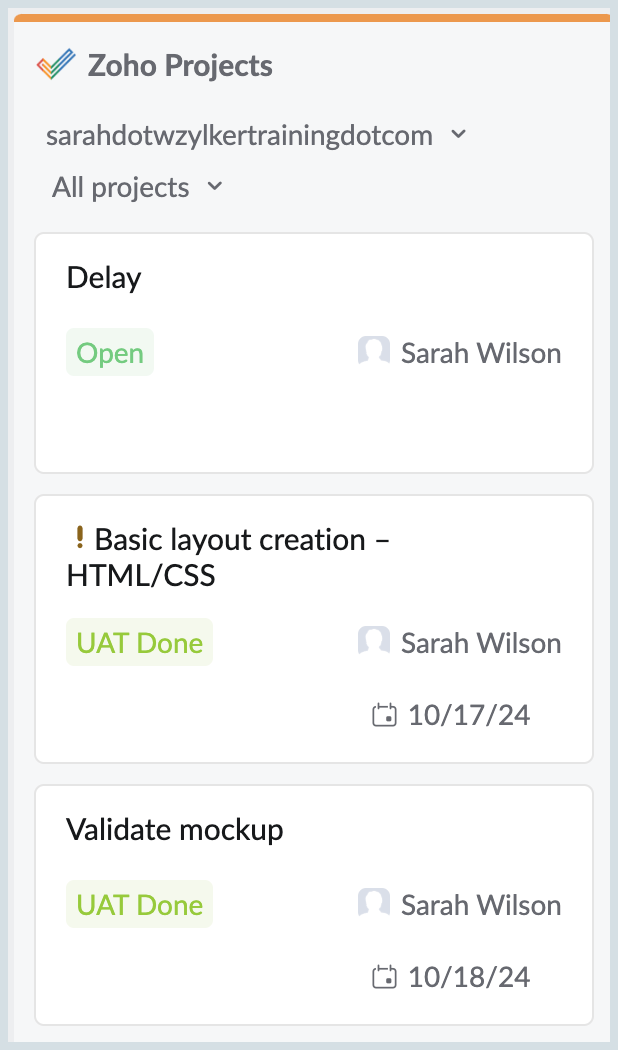The width and height of the screenshot is (618, 1050).
Task: Click UAT Done status on Validate mockup card
Action: (140, 905)
